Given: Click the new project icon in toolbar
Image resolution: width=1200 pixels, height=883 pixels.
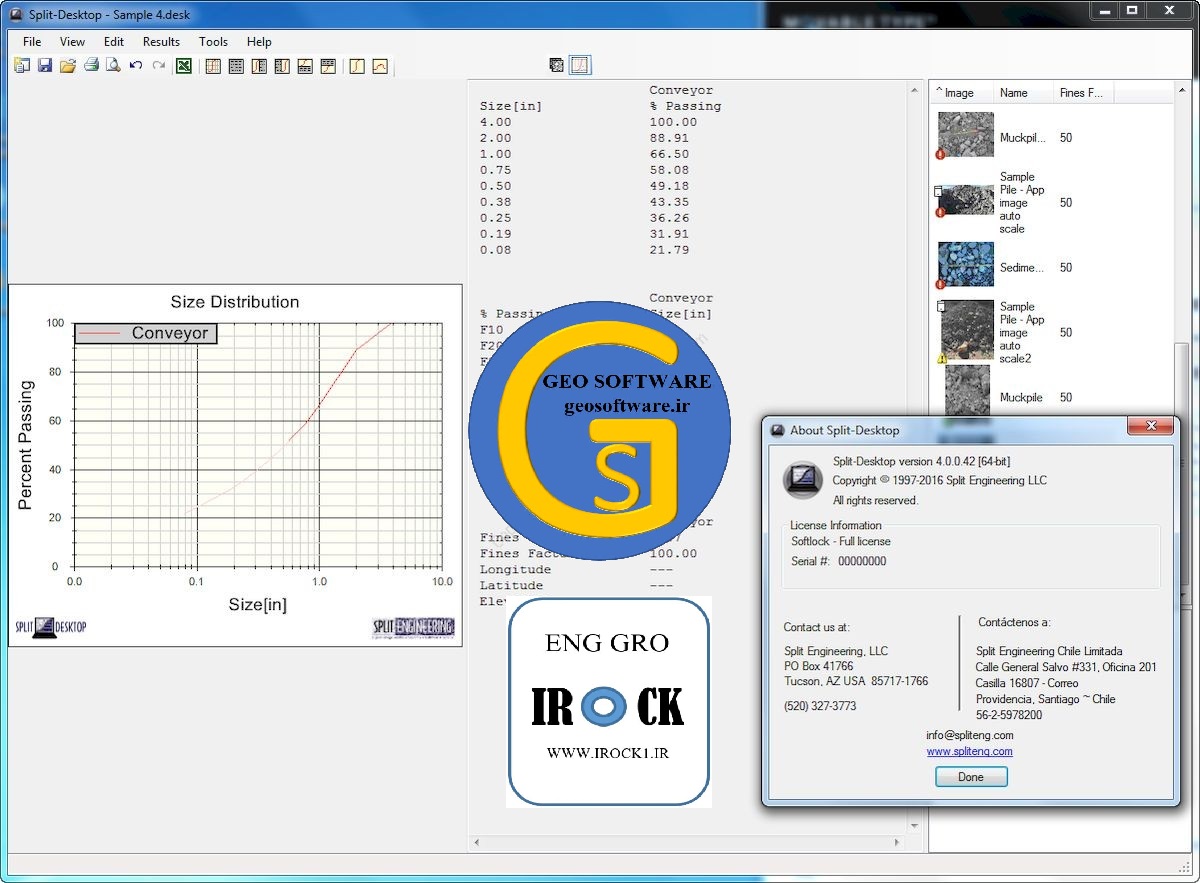Looking at the screenshot, I should 22,66.
